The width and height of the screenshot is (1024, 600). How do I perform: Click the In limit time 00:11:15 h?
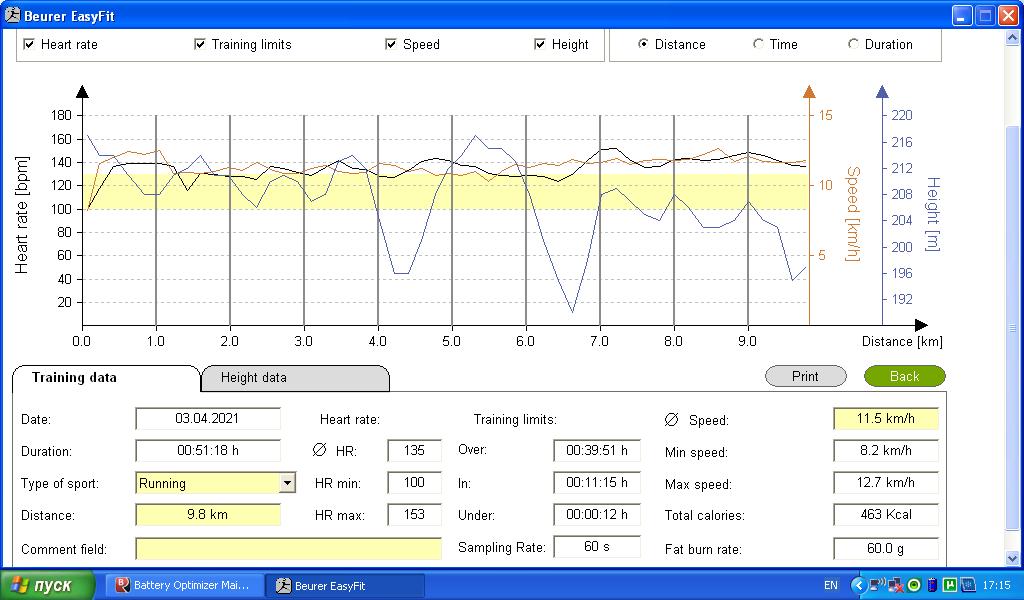(597, 482)
